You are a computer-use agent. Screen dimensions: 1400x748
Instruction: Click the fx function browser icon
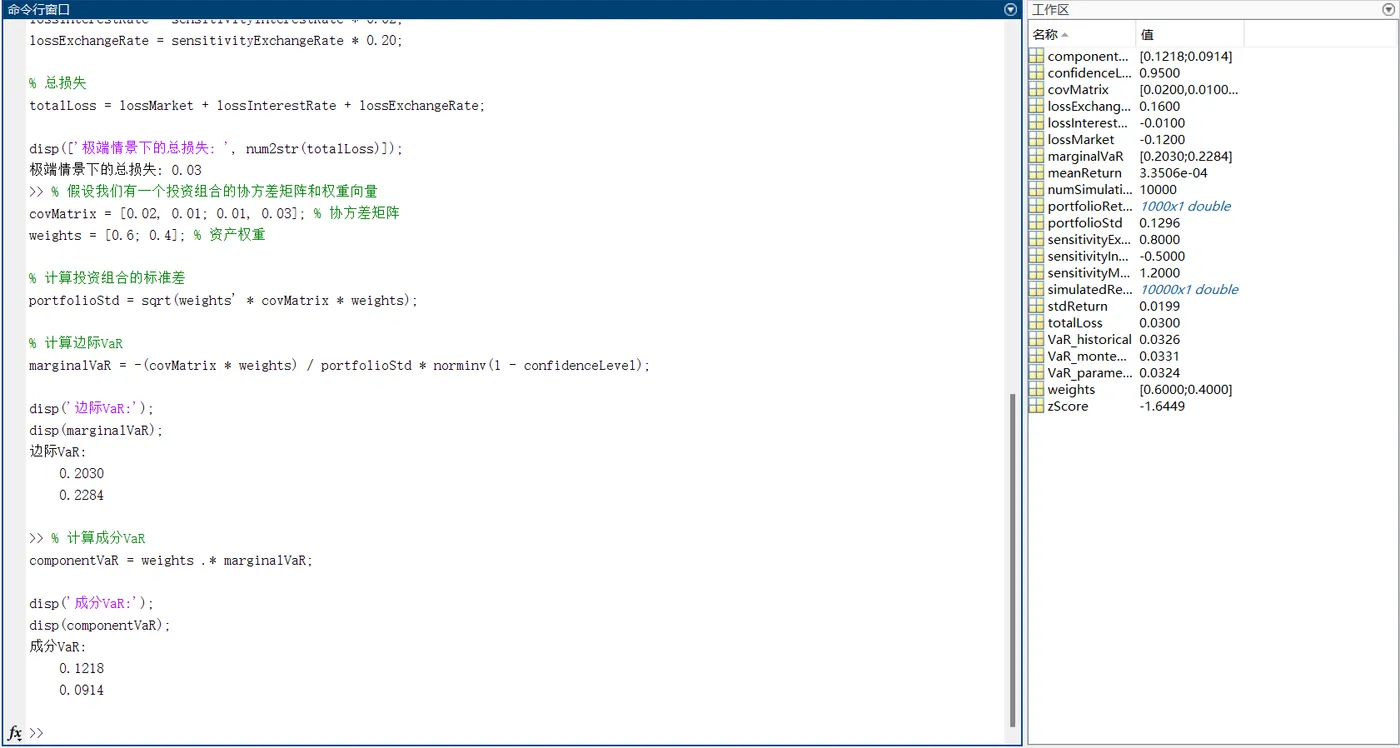[x=15, y=733]
